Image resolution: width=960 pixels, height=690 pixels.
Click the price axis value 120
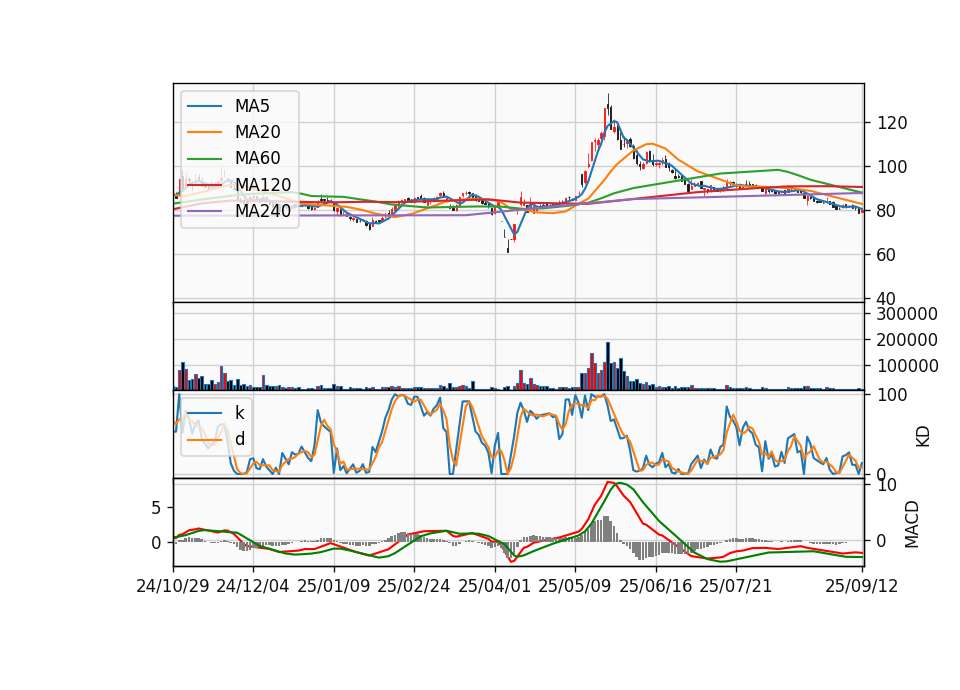892,123
